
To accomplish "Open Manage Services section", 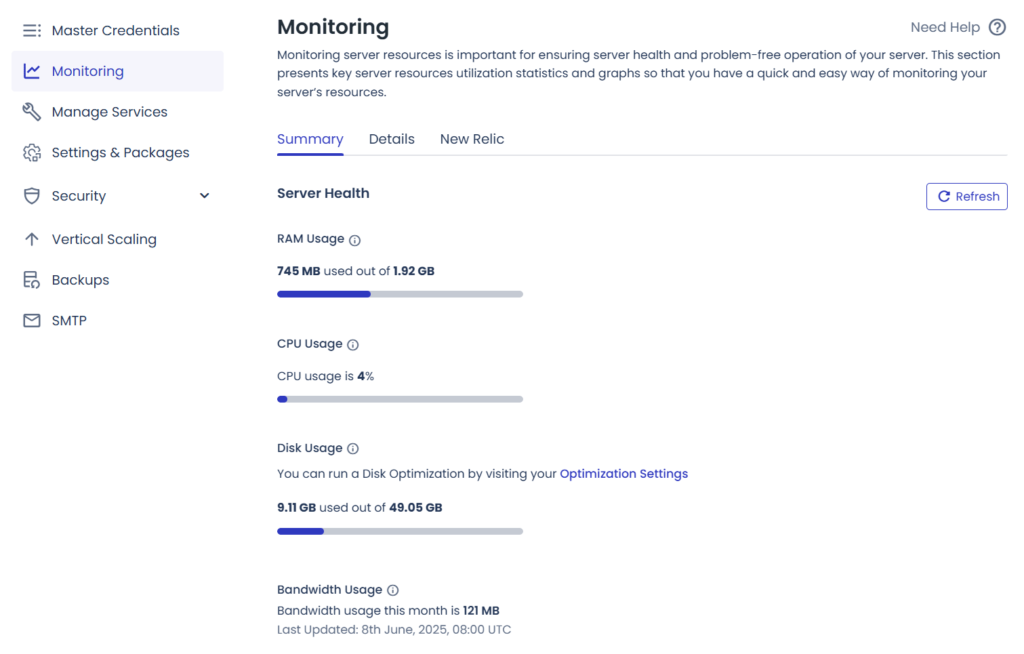I will (118, 112).
